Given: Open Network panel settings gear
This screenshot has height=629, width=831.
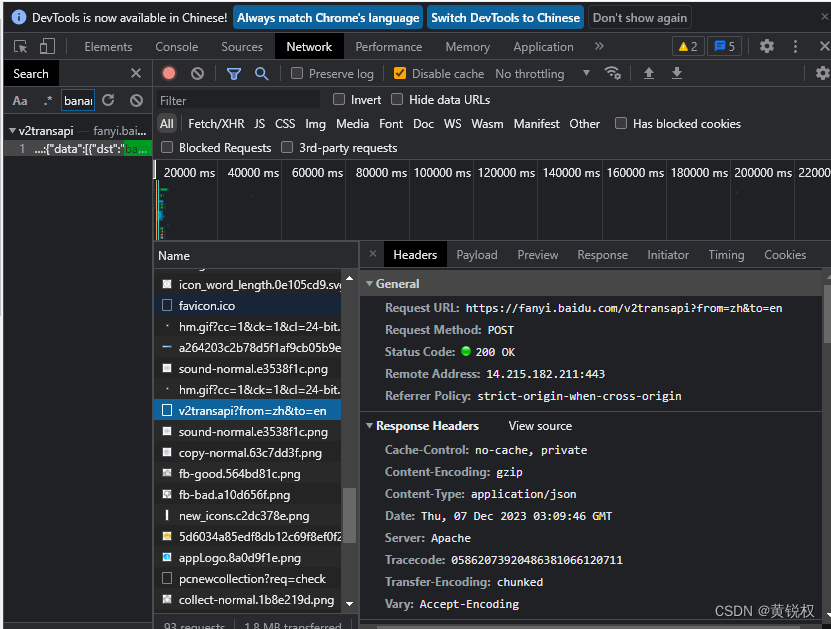Looking at the screenshot, I should pyautogui.click(x=822, y=73).
